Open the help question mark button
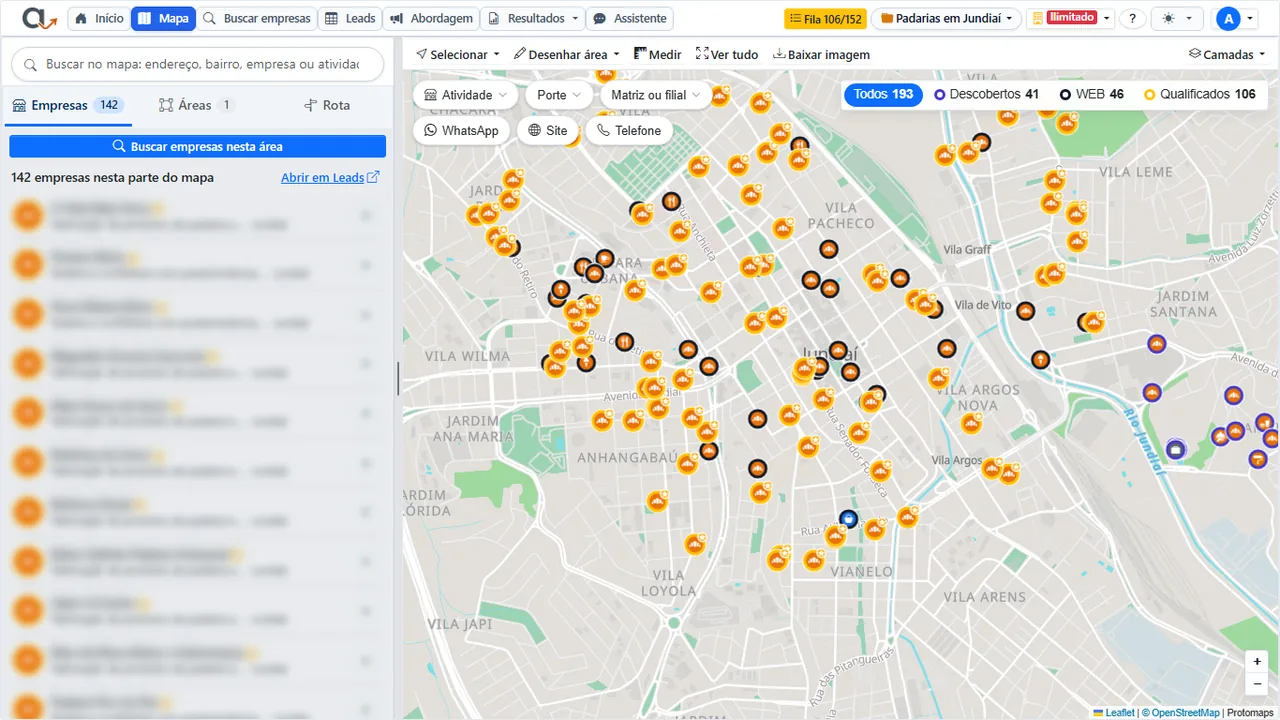Screen dimensions: 1280x720 [1132, 19]
